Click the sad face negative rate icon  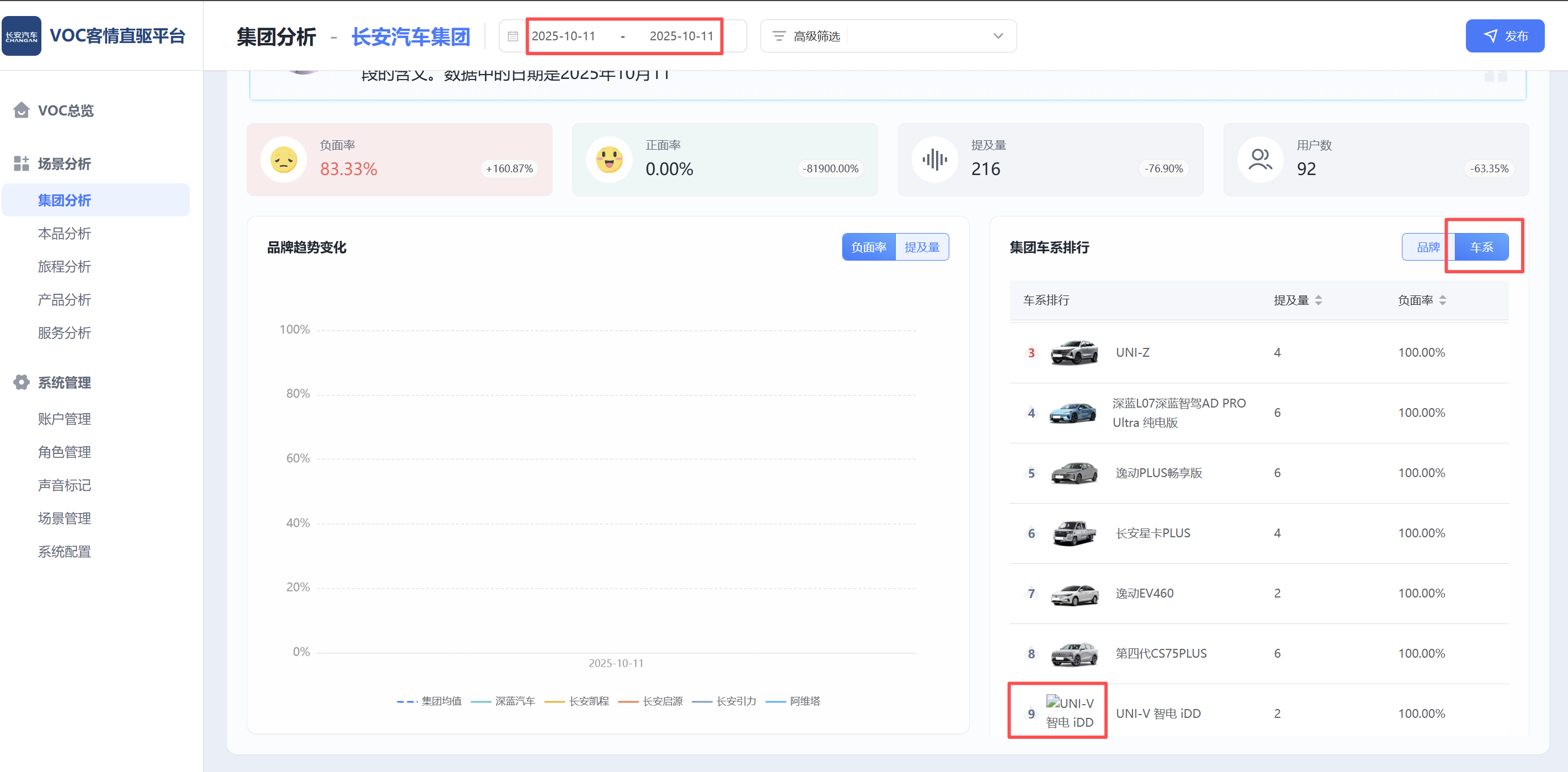pyautogui.click(x=283, y=160)
